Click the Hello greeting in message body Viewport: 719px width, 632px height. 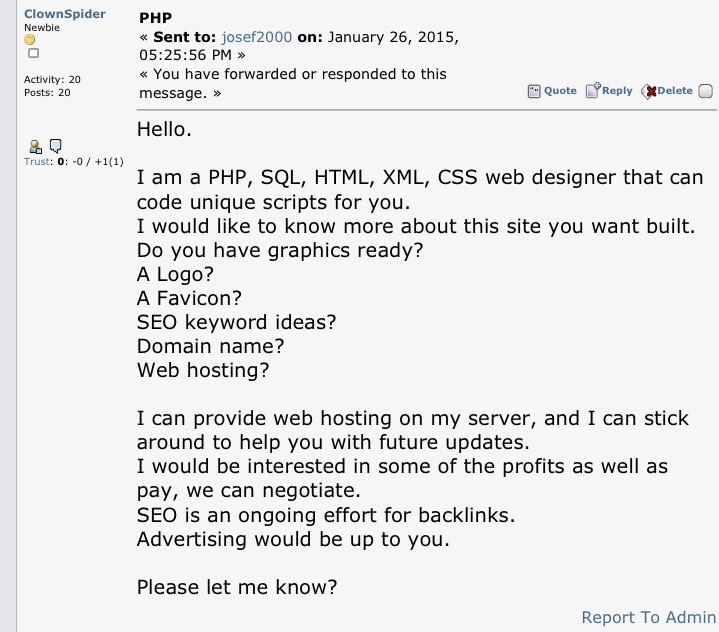click(x=164, y=129)
